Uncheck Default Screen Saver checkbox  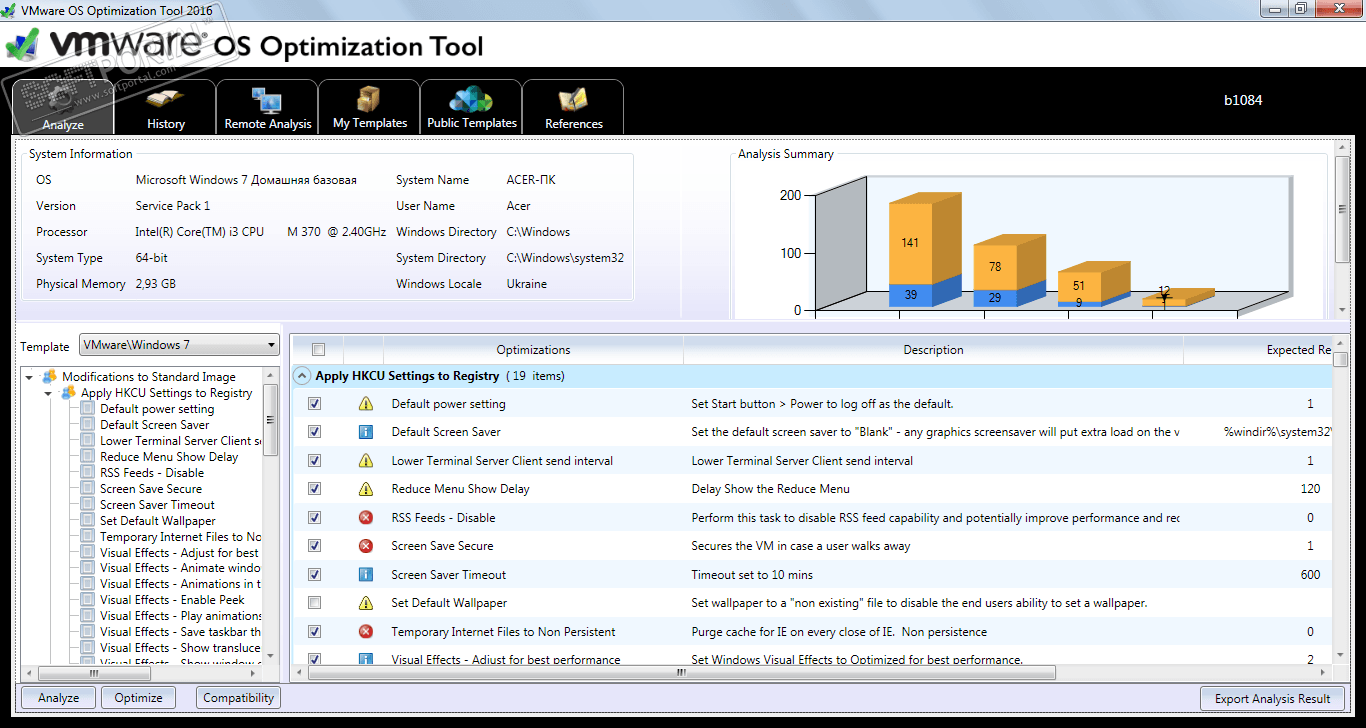pyautogui.click(x=315, y=432)
